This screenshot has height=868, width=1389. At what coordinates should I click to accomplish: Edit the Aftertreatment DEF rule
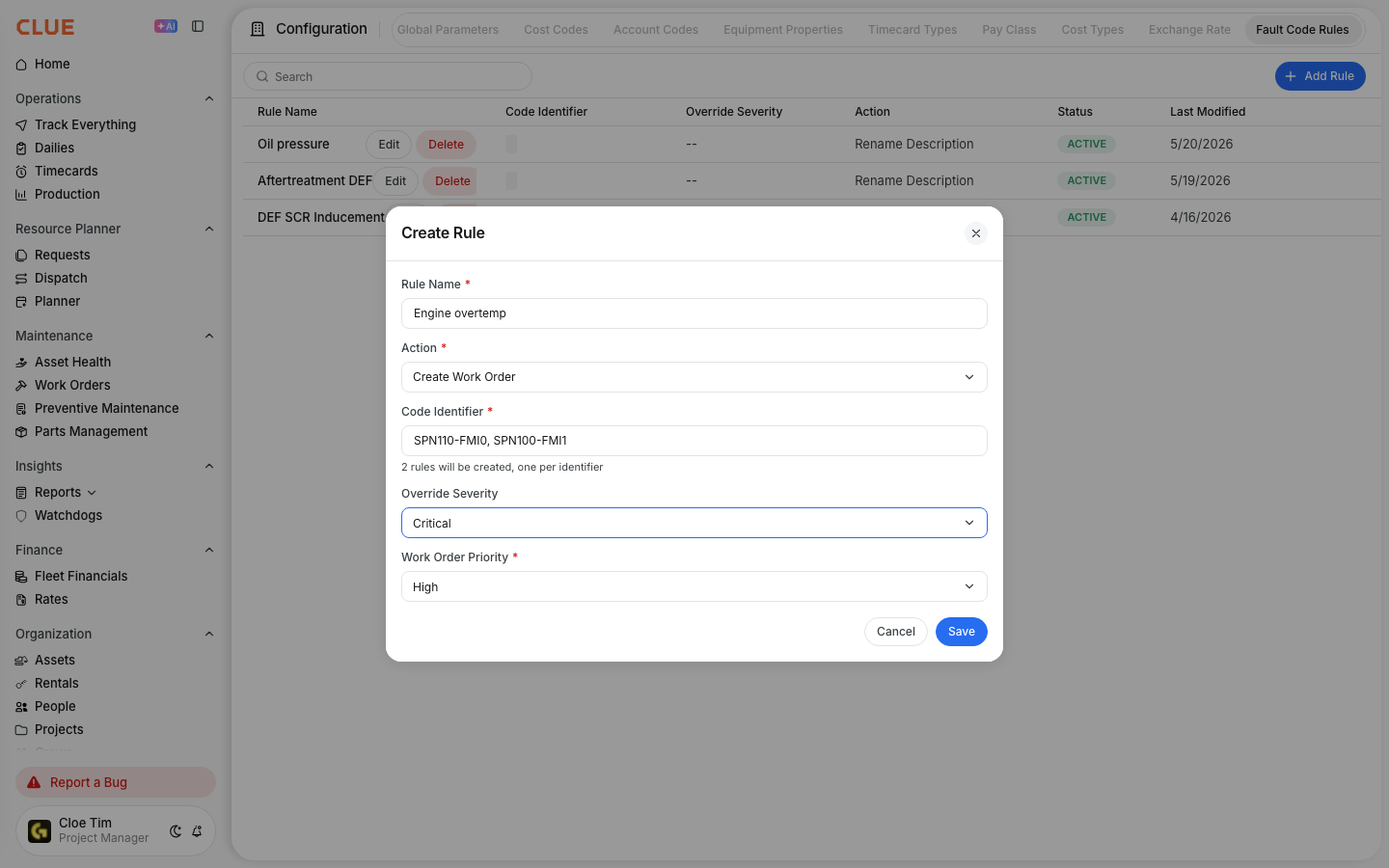(395, 181)
